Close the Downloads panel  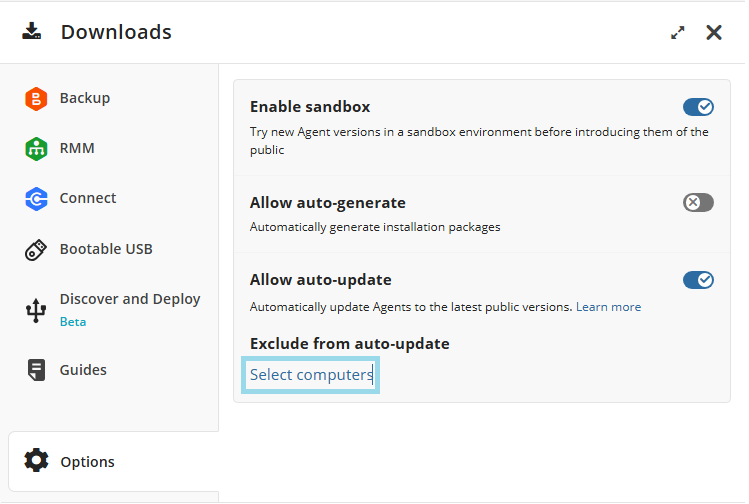click(x=714, y=32)
